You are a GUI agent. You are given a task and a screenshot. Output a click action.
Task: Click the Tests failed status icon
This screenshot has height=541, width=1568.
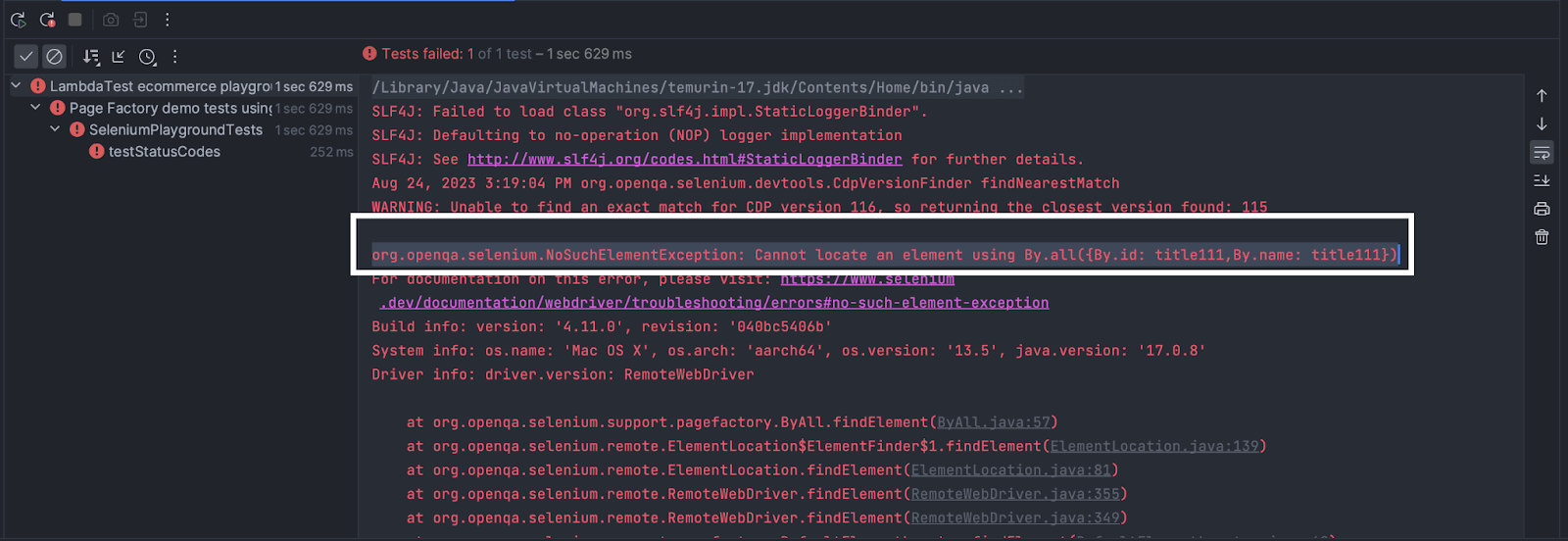pos(369,54)
